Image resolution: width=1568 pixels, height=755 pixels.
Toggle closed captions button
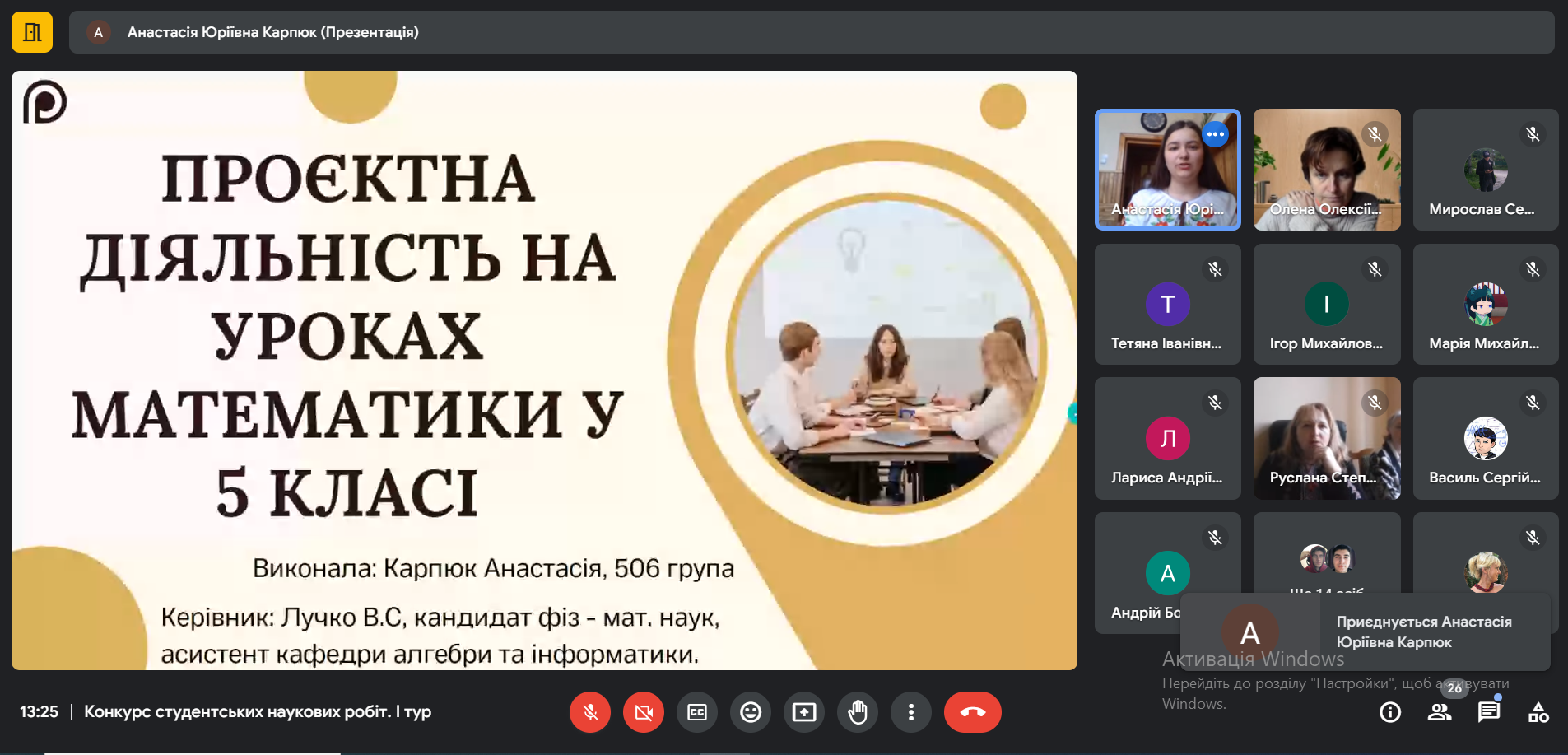[x=697, y=712]
